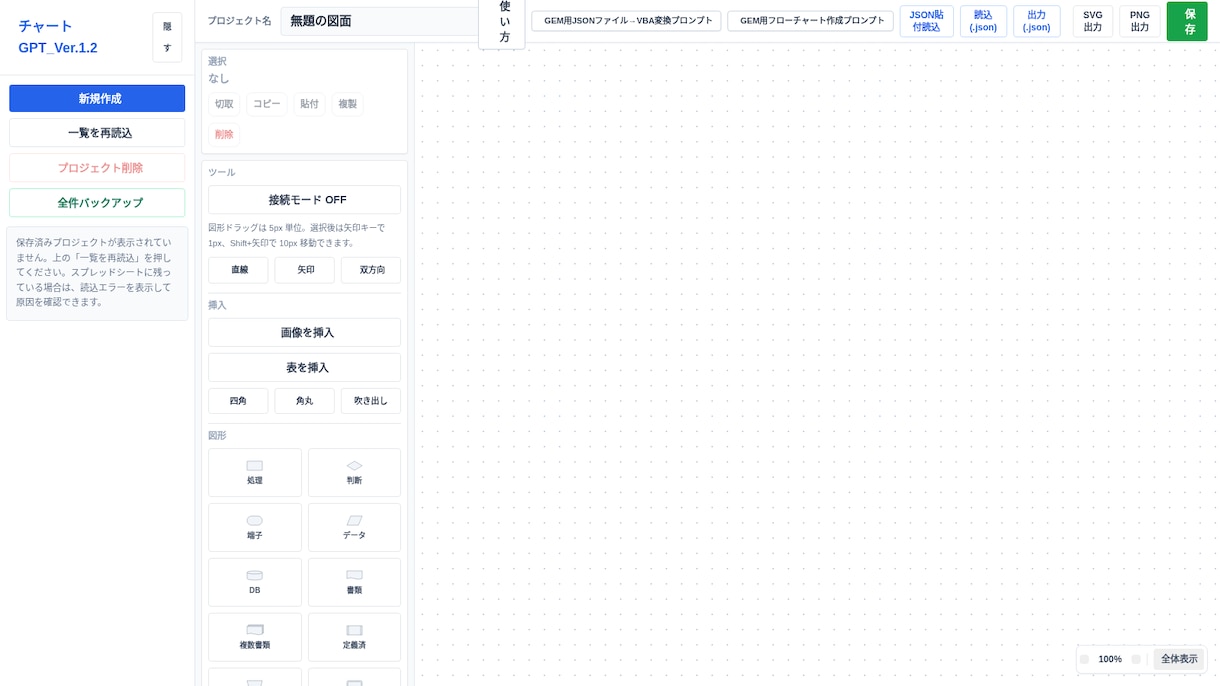Click the zoom-in button right of 100%
Screen dimensions: 1220x686
tap(1136, 659)
